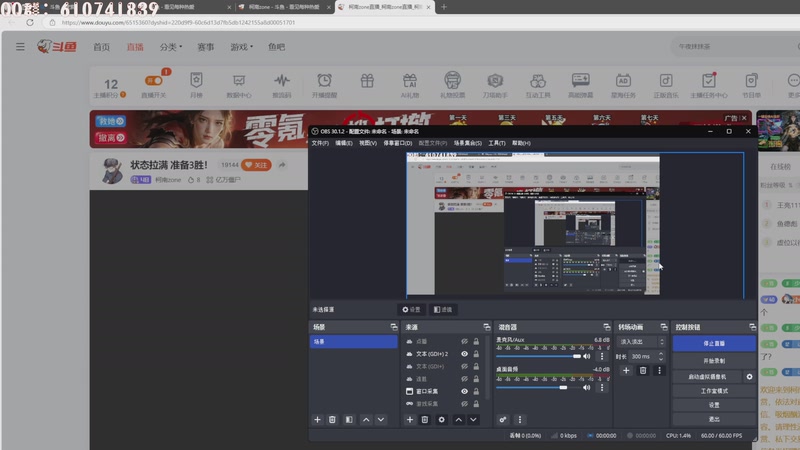800x450 pixels.
Task: Add a new source with plus button
Action: [x=410, y=419]
